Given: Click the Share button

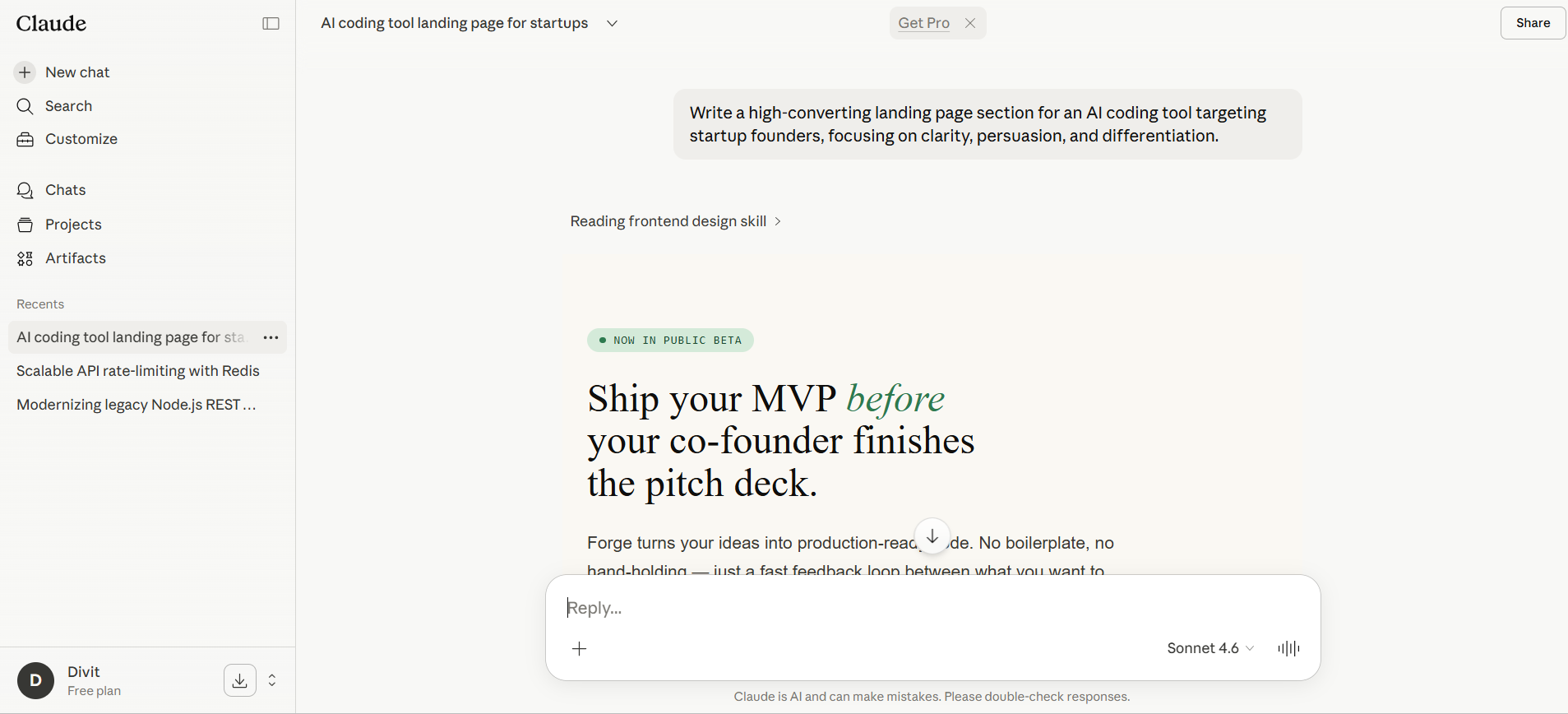Looking at the screenshot, I should 1533,23.
